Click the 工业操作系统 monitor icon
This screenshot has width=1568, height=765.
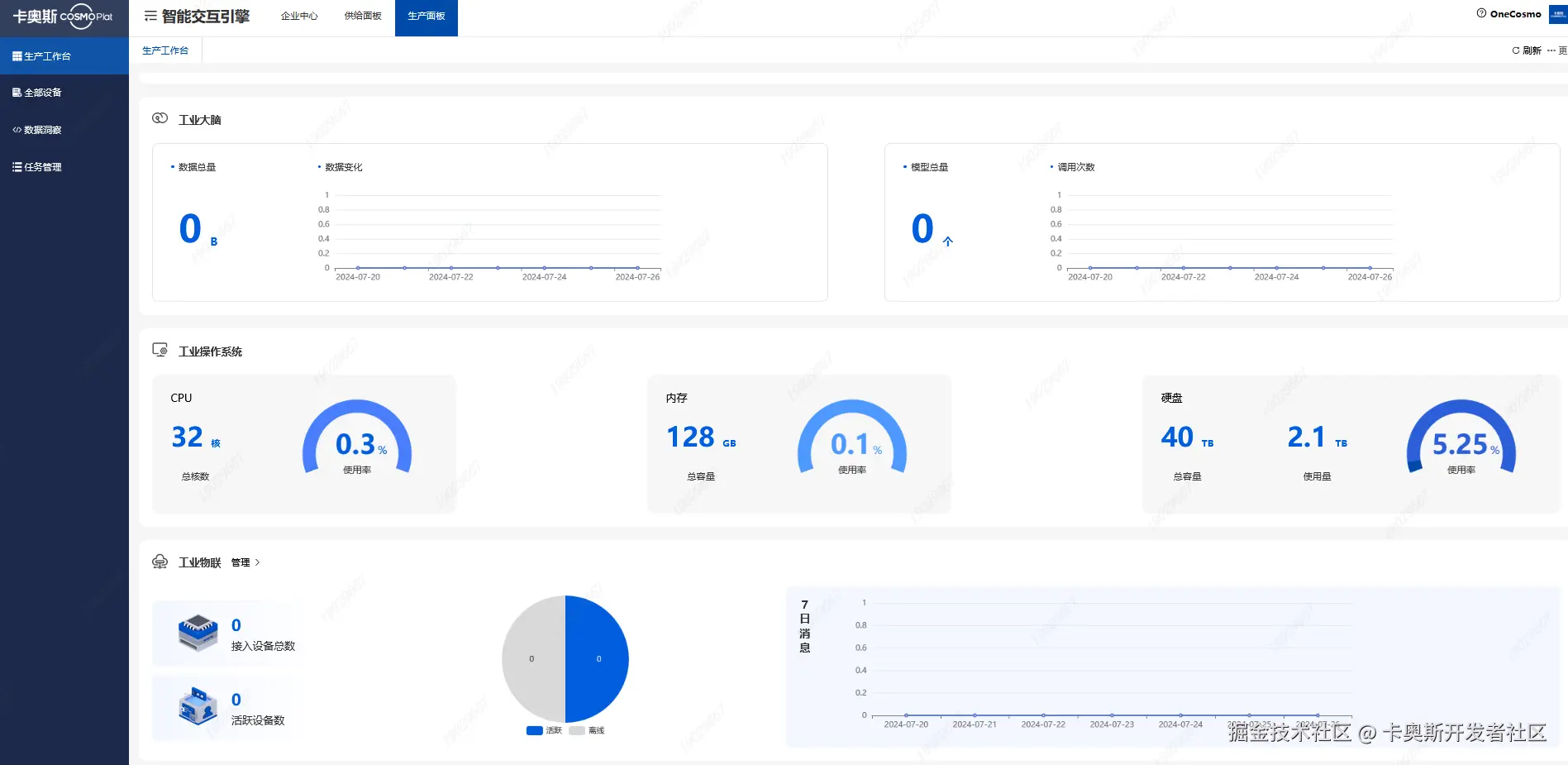[x=160, y=350]
